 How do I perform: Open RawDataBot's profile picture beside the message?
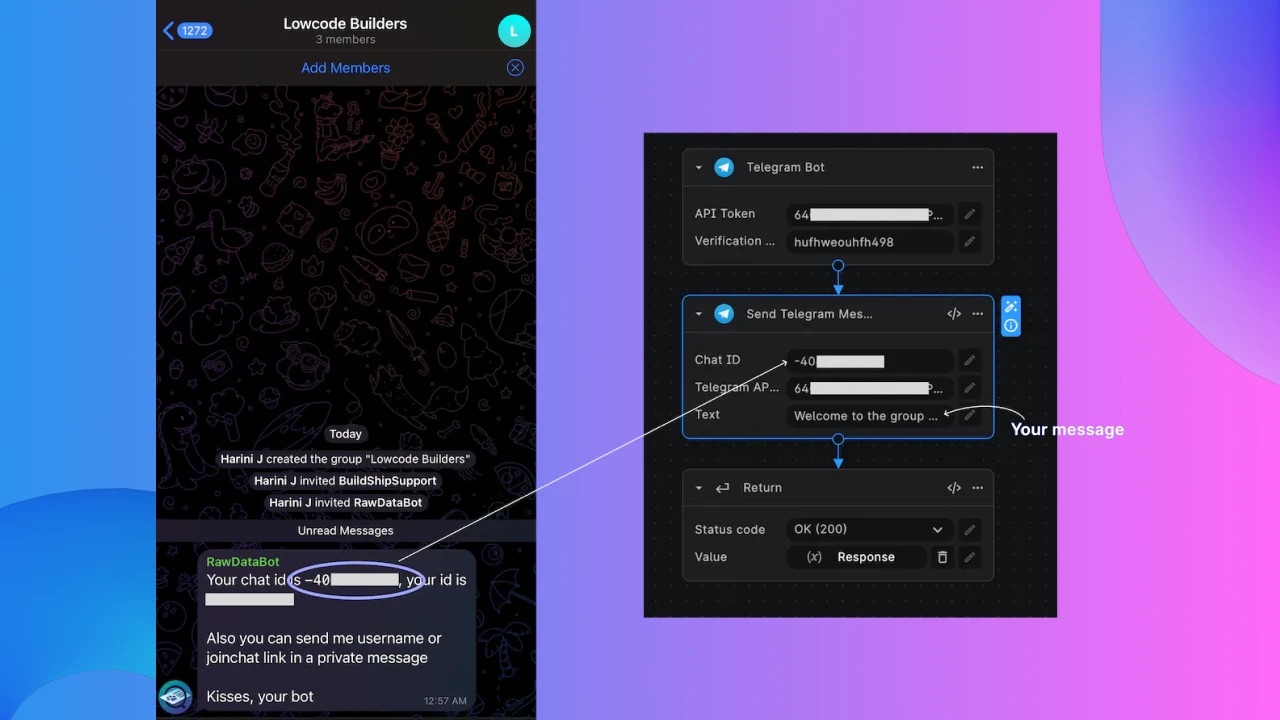[175, 697]
